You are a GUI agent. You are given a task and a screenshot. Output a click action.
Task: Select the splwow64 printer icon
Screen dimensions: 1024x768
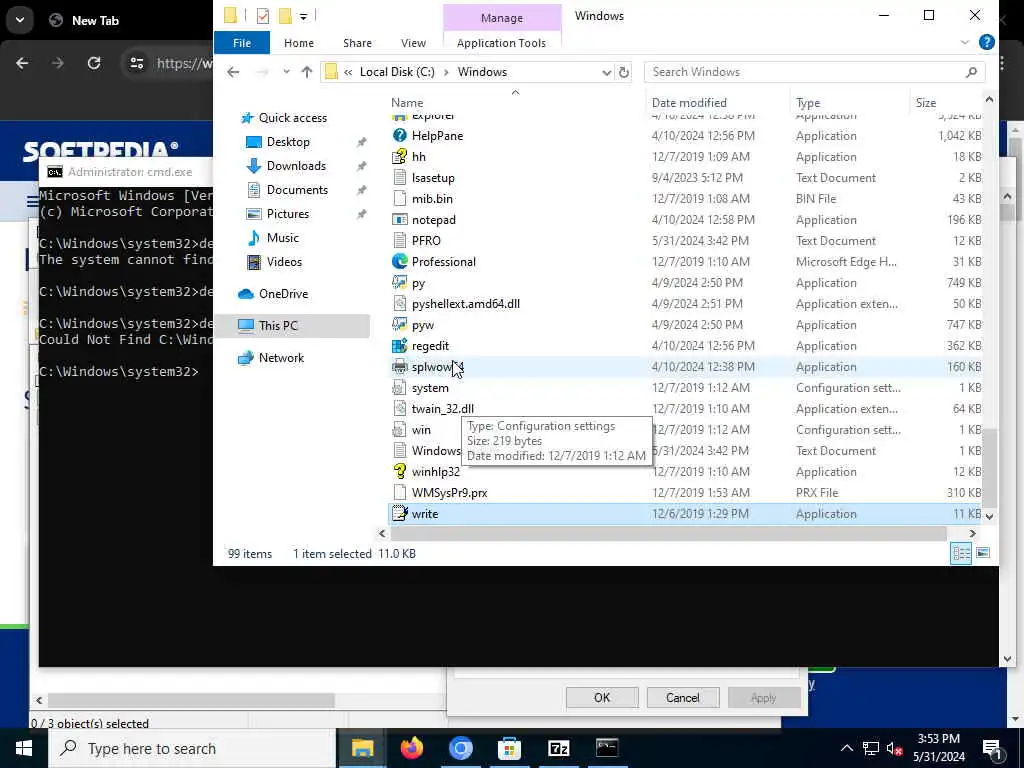(400, 366)
